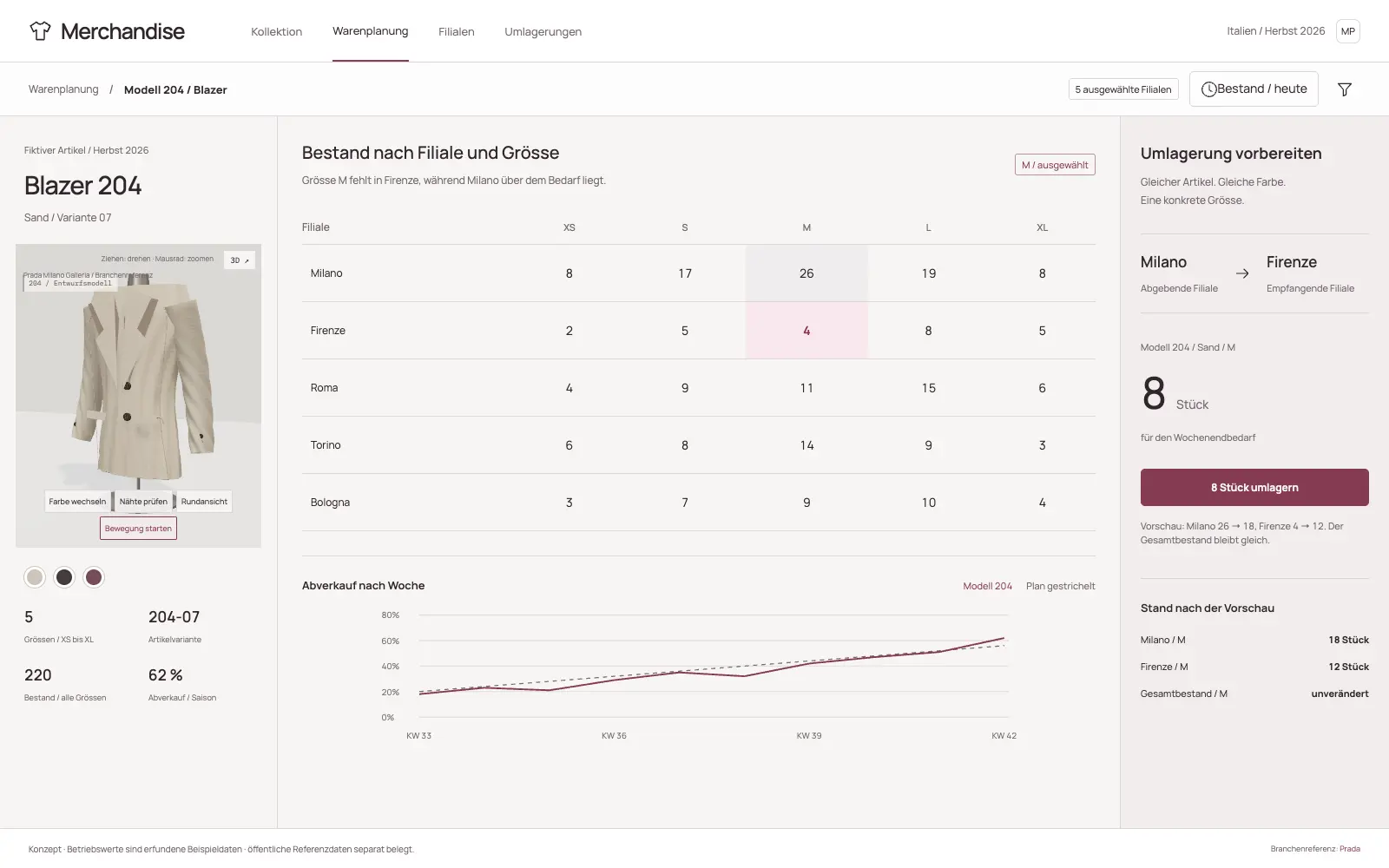Click the Warenplanung breadcrumb link
Viewport: 1389px width, 868px height.
click(x=63, y=89)
